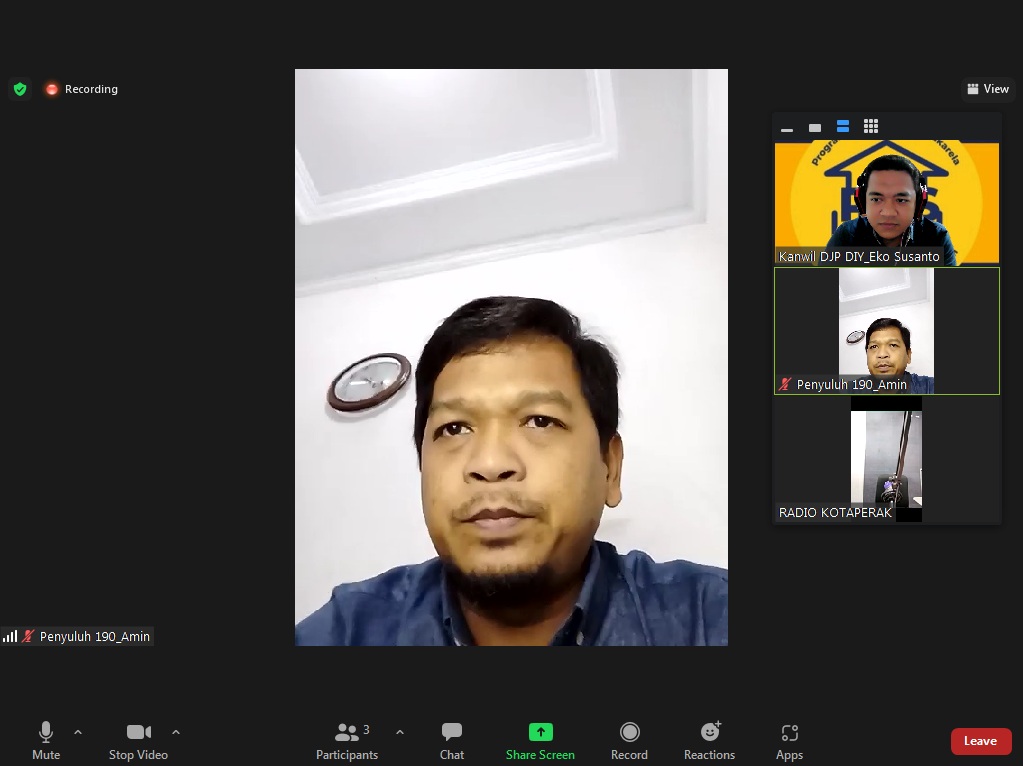The image size is (1023, 766).
Task: Toggle Stop Video camera button
Action: 138,741
